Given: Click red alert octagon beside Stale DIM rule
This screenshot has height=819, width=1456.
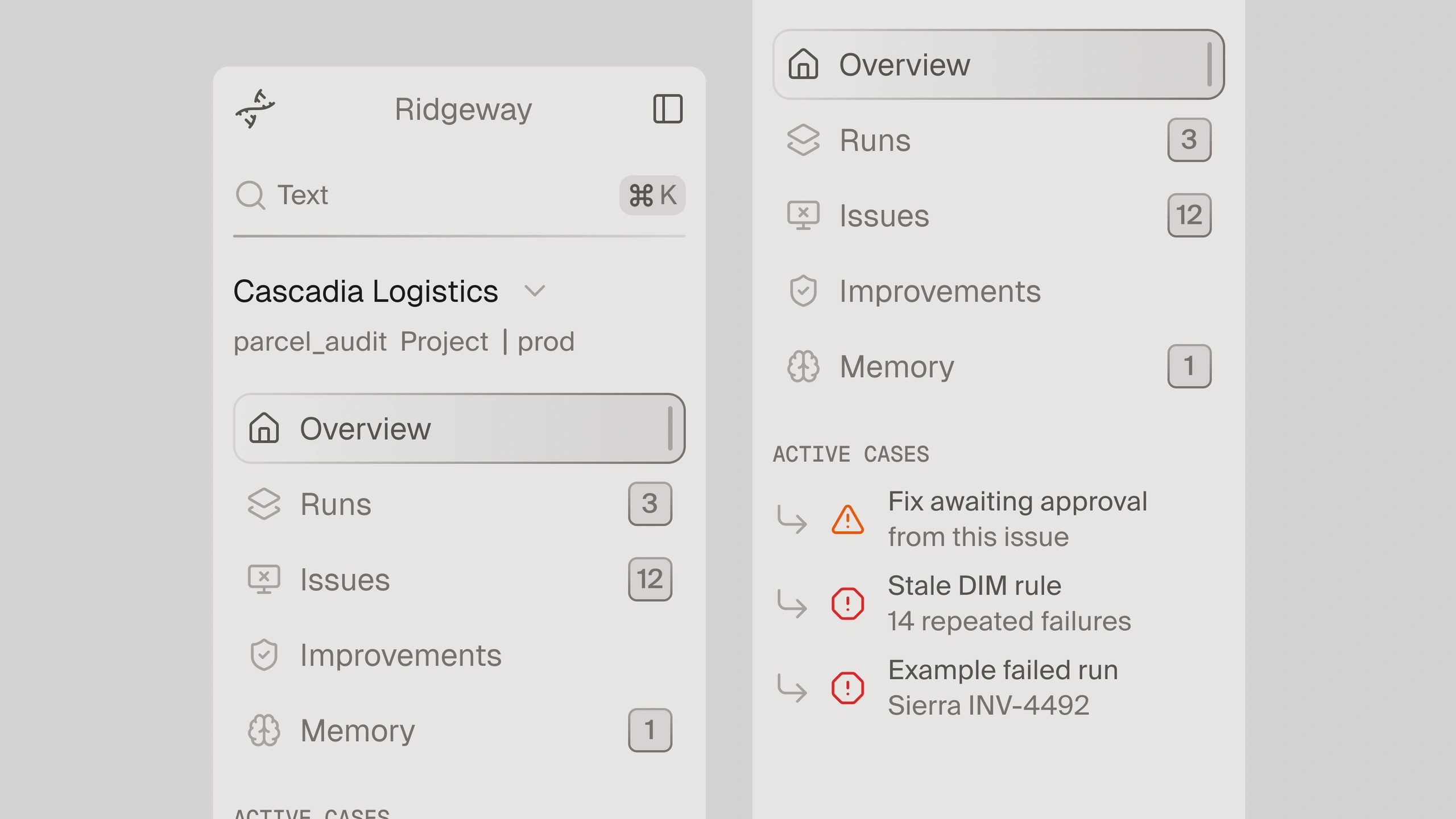Looking at the screenshot, I should click(847, 603).
